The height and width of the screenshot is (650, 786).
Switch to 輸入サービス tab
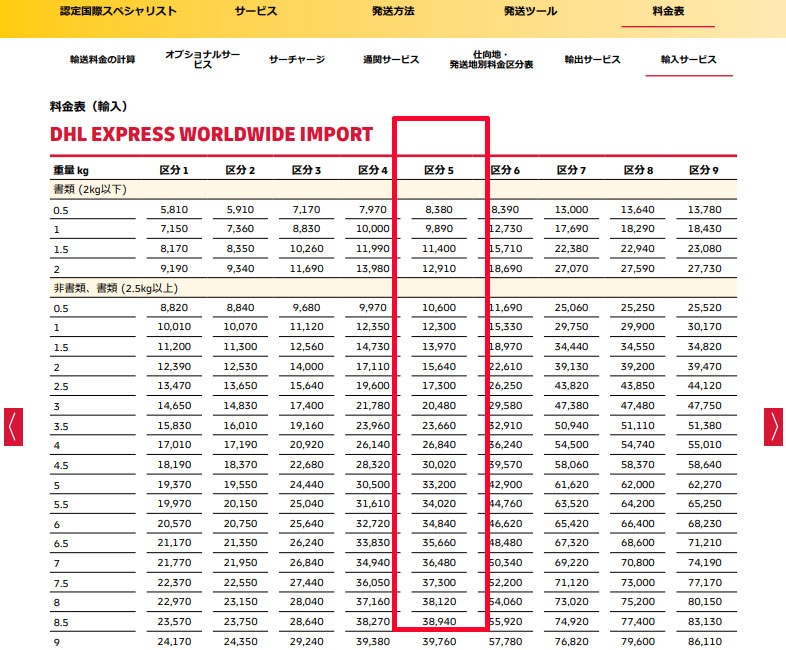(x=689, y=60)
